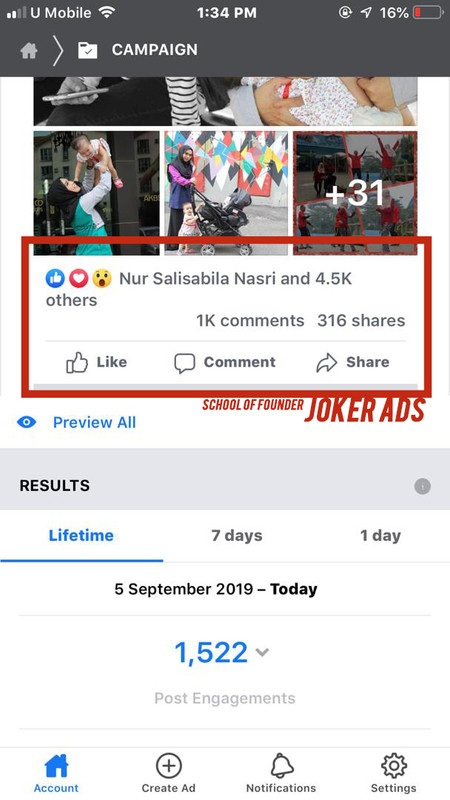450x800 pixels.
Task: Tap the Share arrow icon
Action: [x=327, y=363]
